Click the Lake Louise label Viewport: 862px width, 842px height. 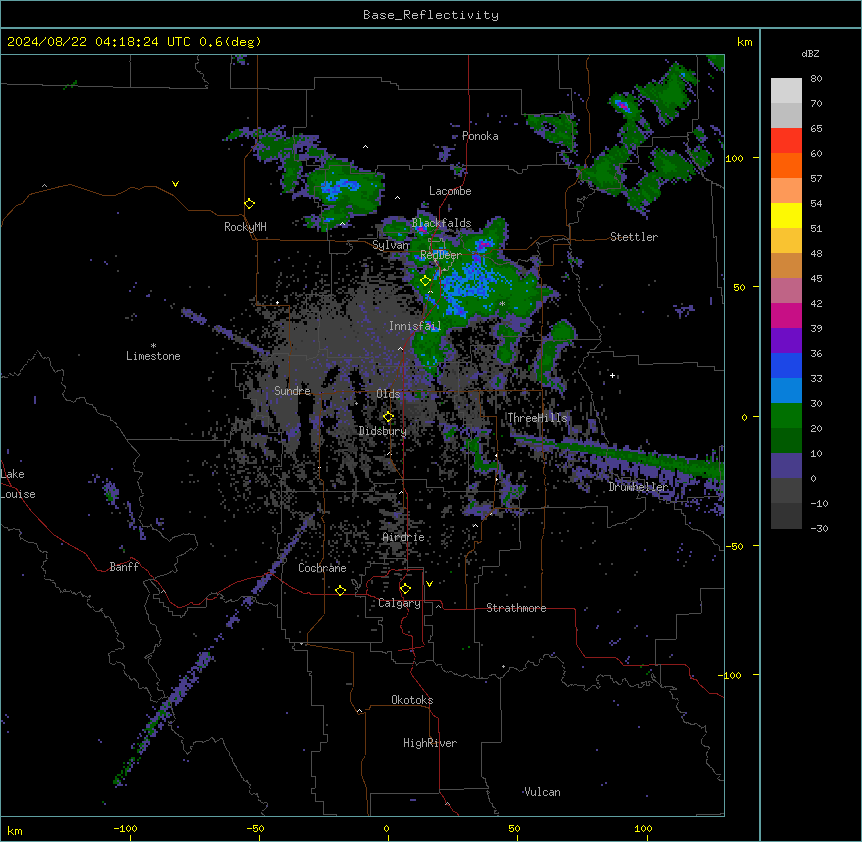(x=18, y=484)
